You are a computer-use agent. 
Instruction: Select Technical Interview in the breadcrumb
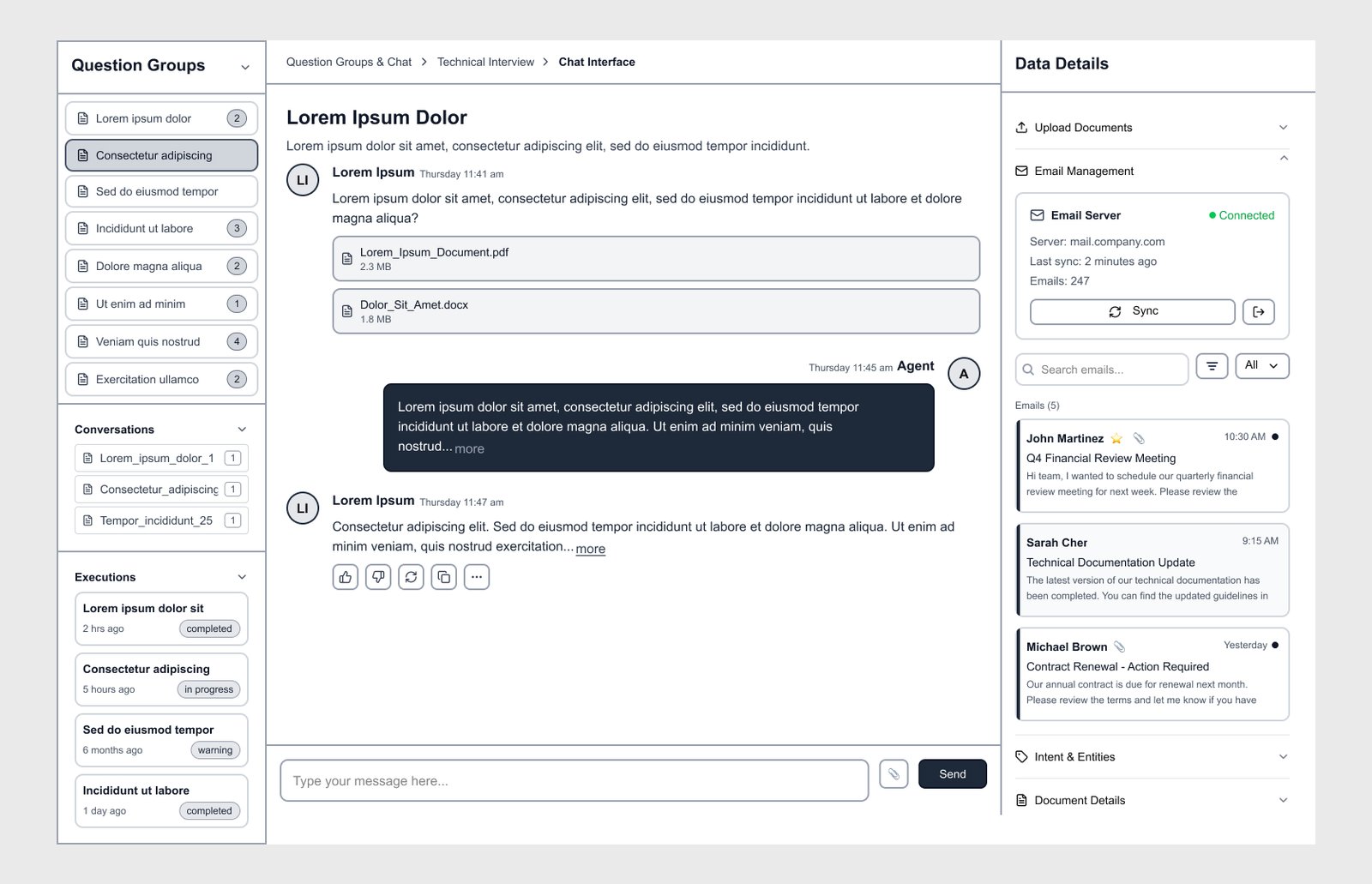(x=485, y=63)
